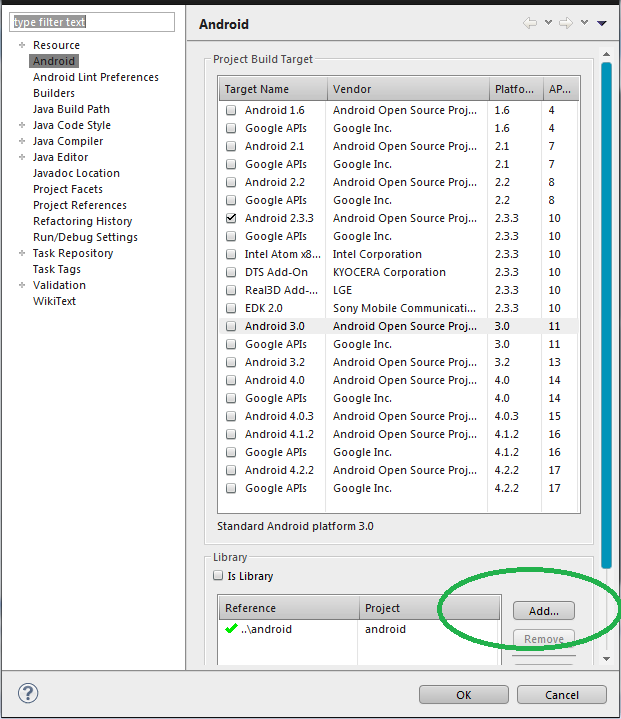Open Run/Debug Settings page
Viewport: 621px width, 719px height.
(x=85, y=237)
